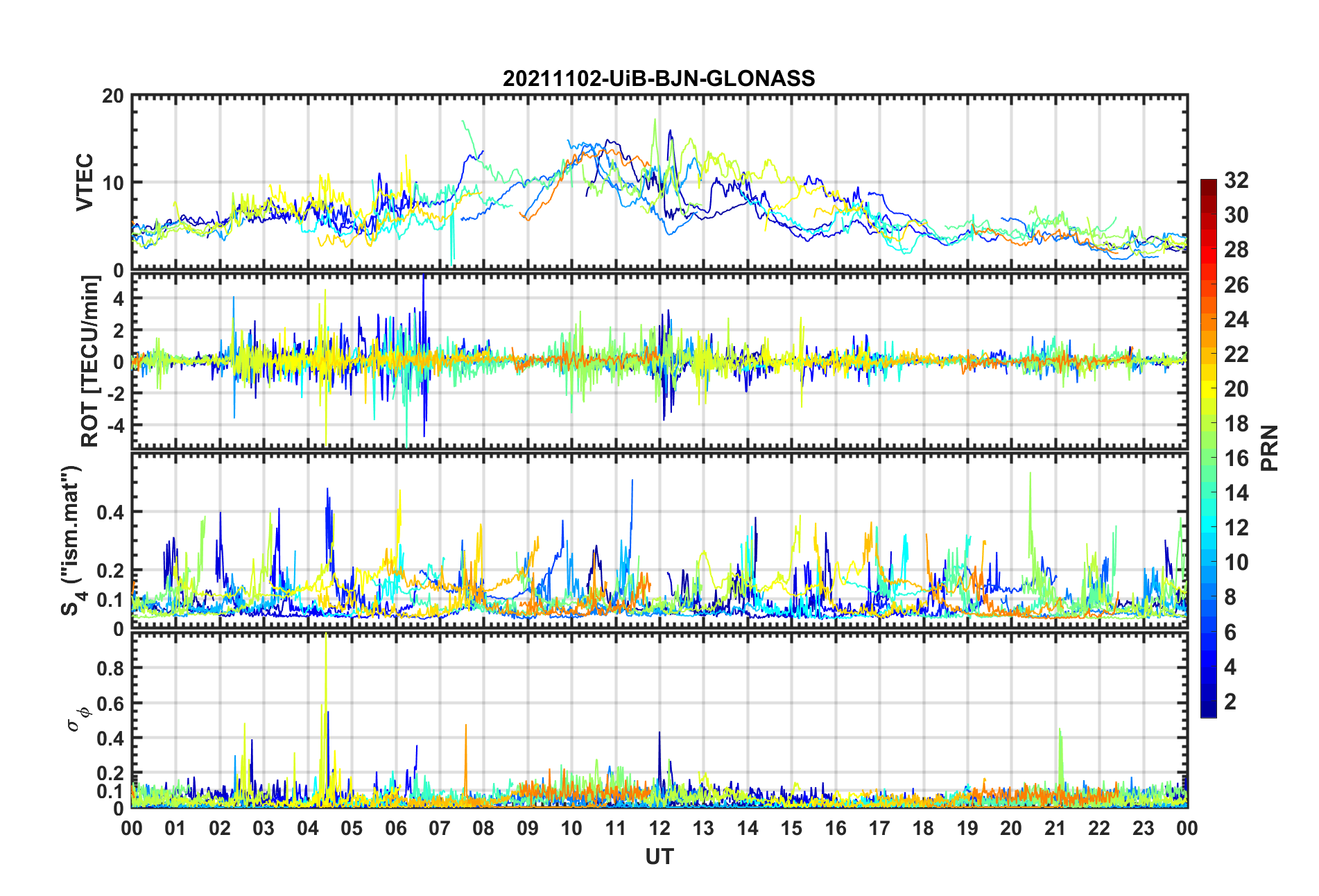Select the 30 tick on the PRN colorbar

(1236, 215)
